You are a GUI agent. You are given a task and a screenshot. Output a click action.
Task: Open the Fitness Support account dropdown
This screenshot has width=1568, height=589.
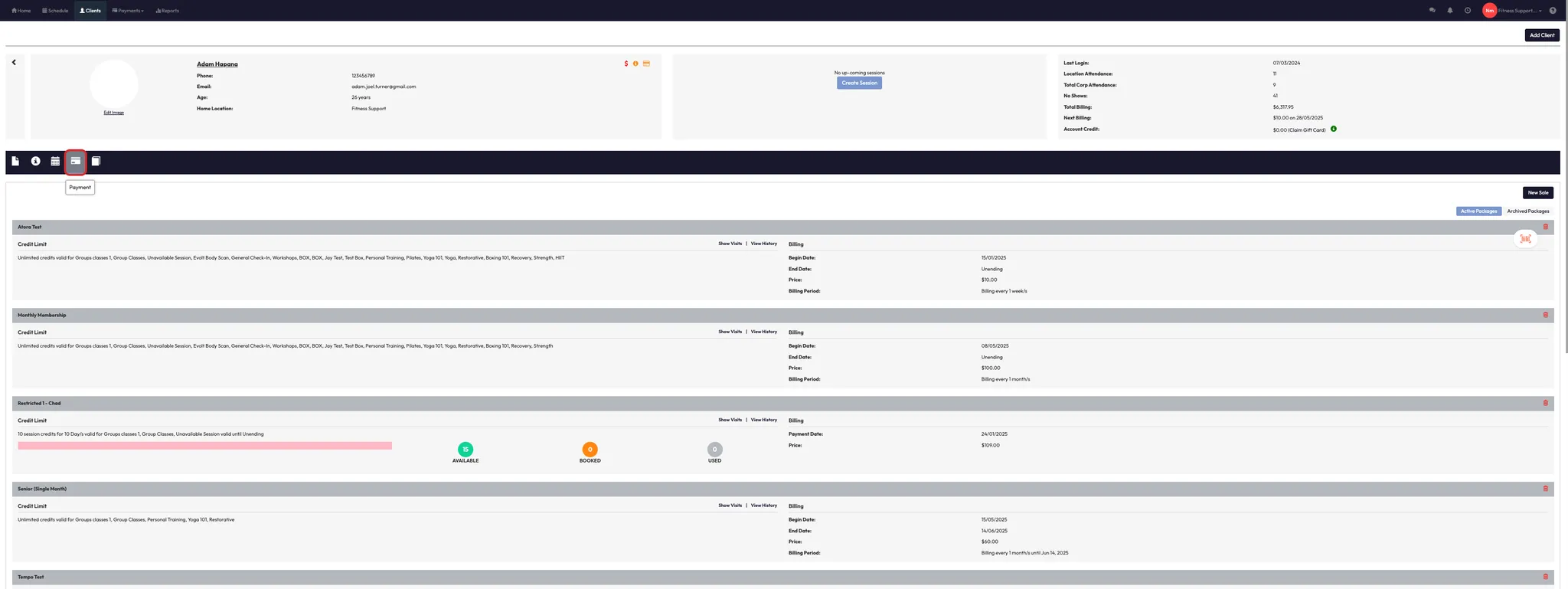[1519, 11]
